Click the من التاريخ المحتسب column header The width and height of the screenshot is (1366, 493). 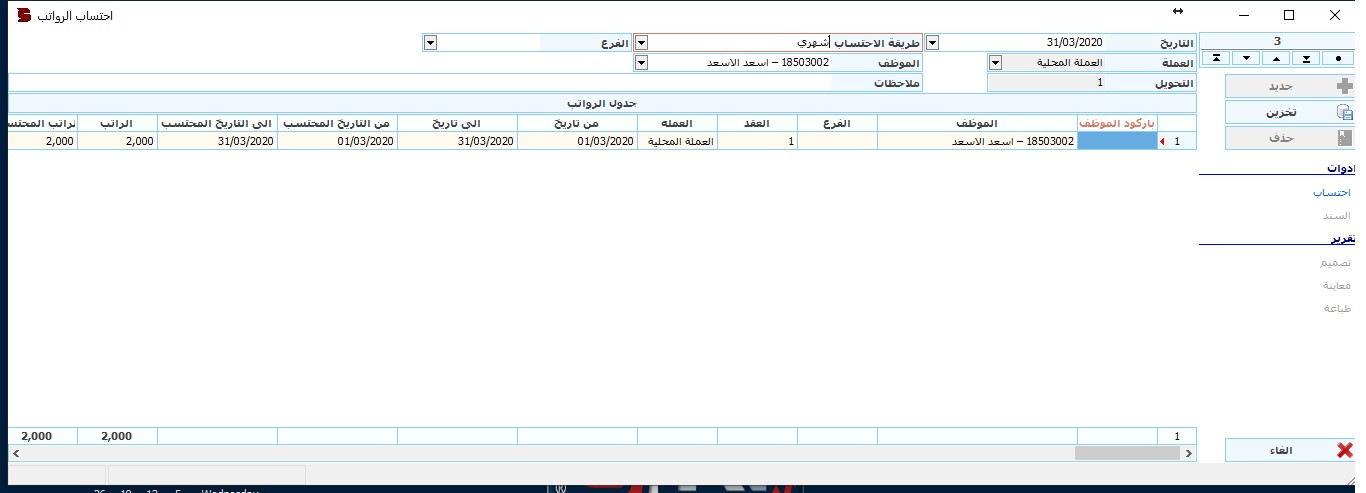pos(337,123)
